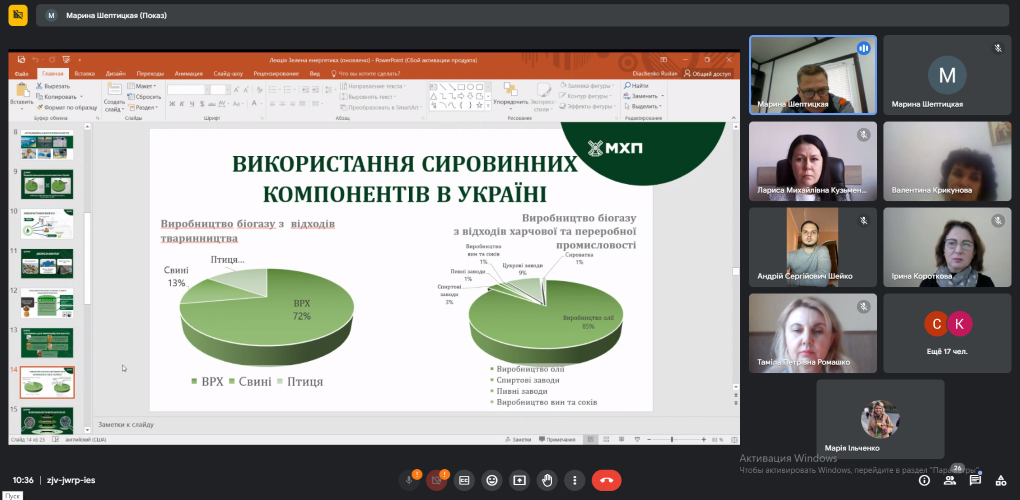Select slide 11 thumbnail
This screenshot has width=1020, height=500.
[47, 263]
